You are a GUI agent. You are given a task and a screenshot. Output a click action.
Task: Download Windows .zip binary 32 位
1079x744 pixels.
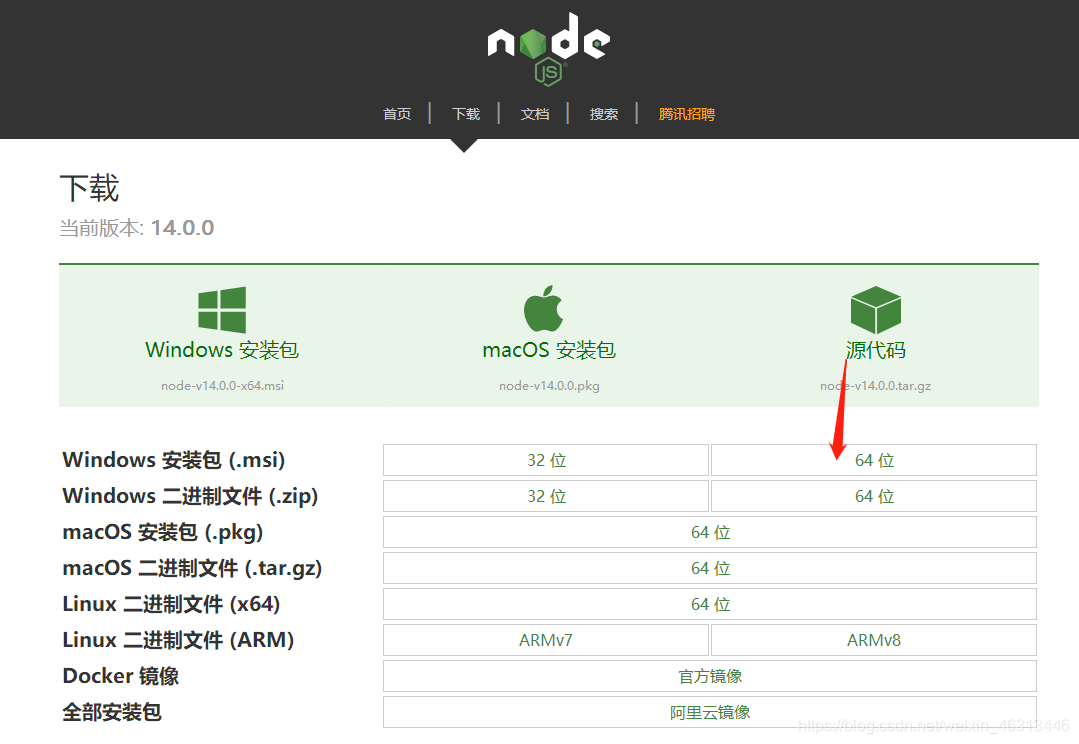point(546,496)
